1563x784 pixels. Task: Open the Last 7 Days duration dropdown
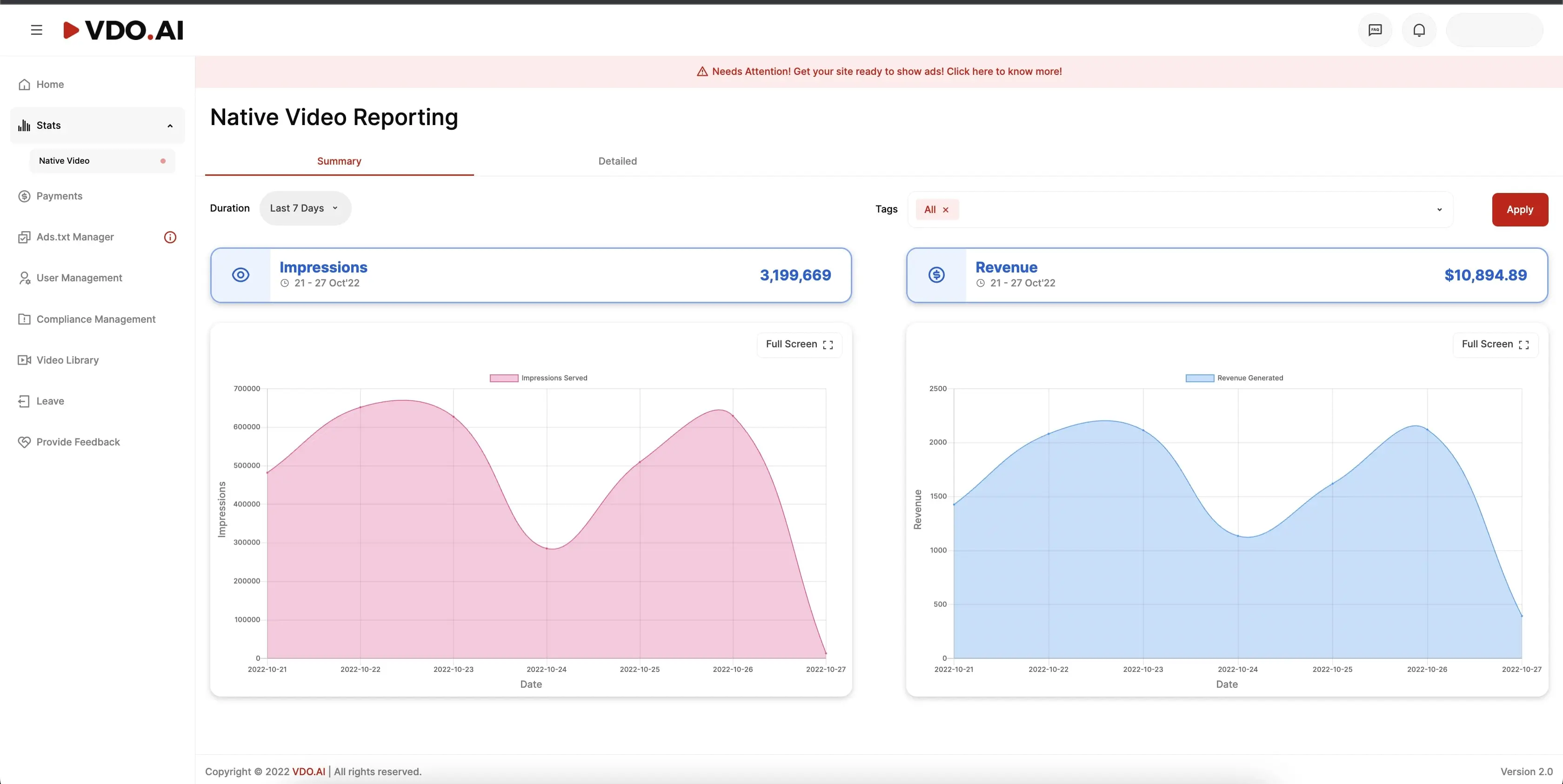(x=305, y=208)
